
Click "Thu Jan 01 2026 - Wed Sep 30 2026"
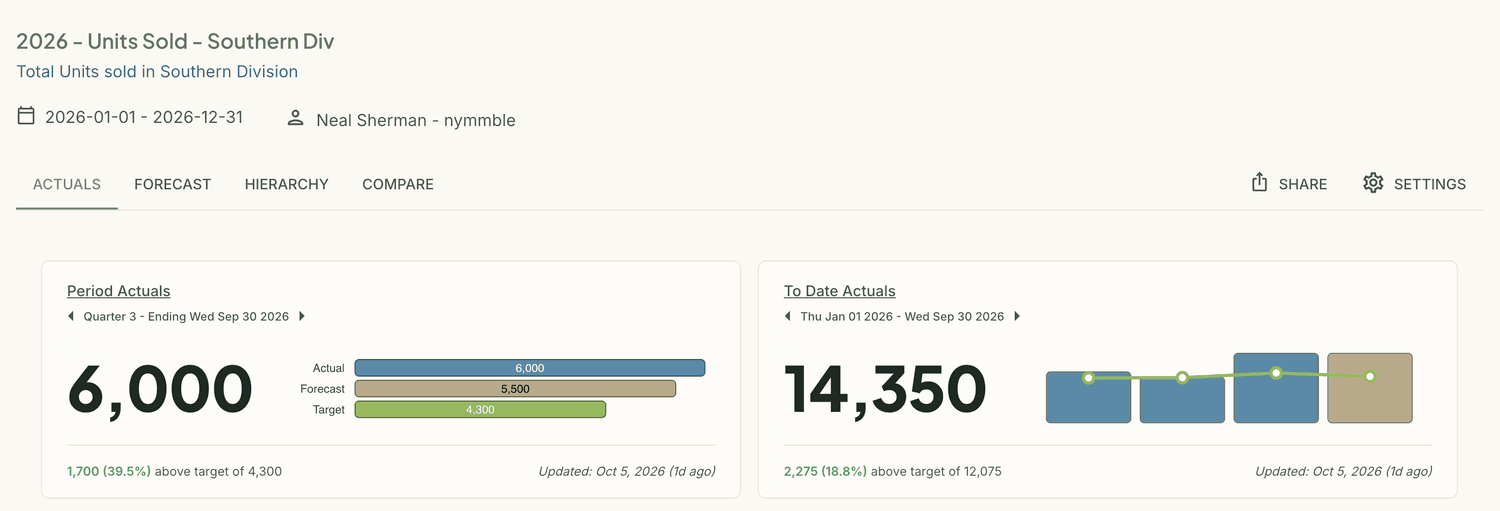(902, 316)
